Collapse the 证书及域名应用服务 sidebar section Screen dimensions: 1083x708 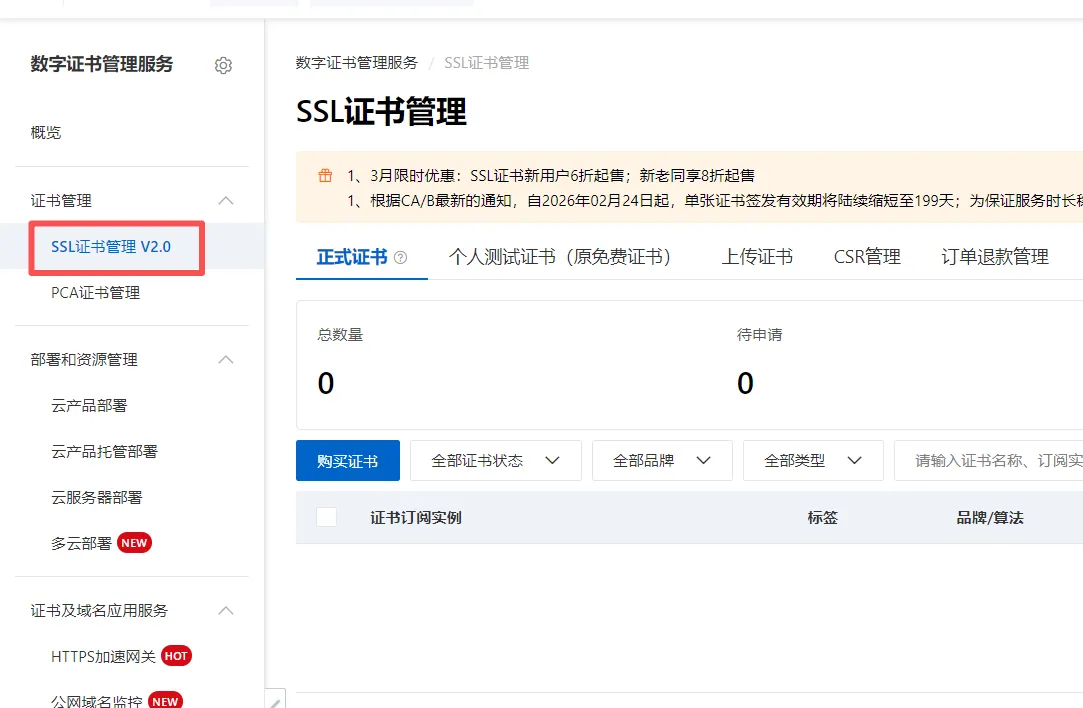(226, 611)
